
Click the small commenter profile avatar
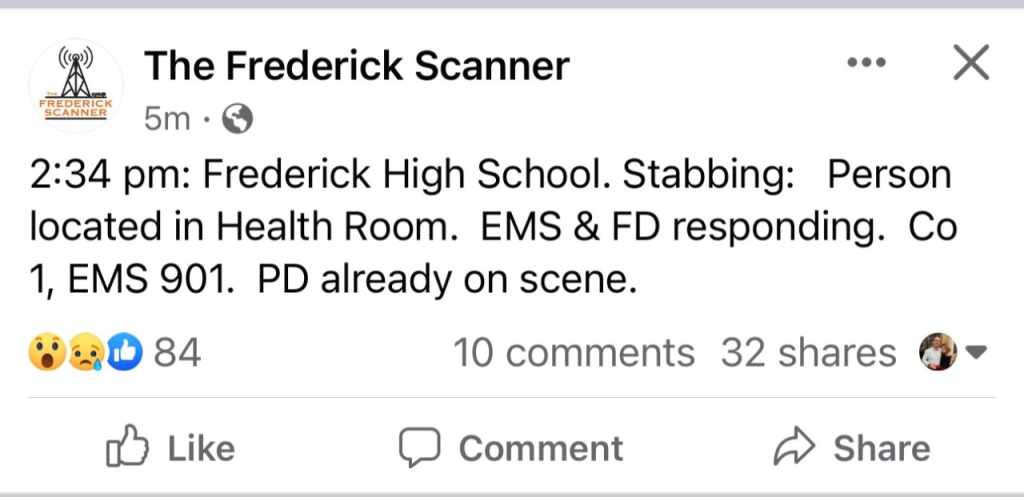click(938, 352)
